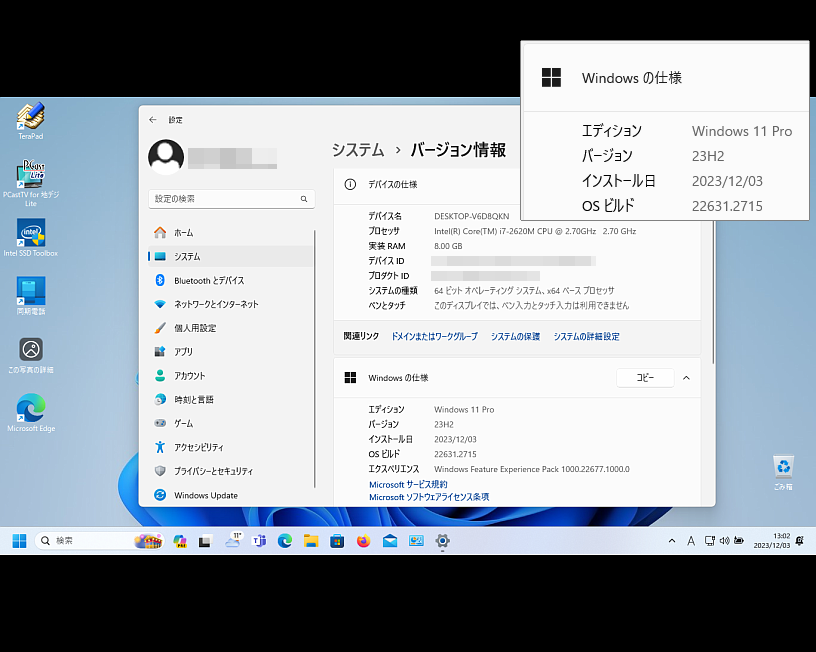Open アプリ settings category
The image size is (816, 652).
click(231, 352)
